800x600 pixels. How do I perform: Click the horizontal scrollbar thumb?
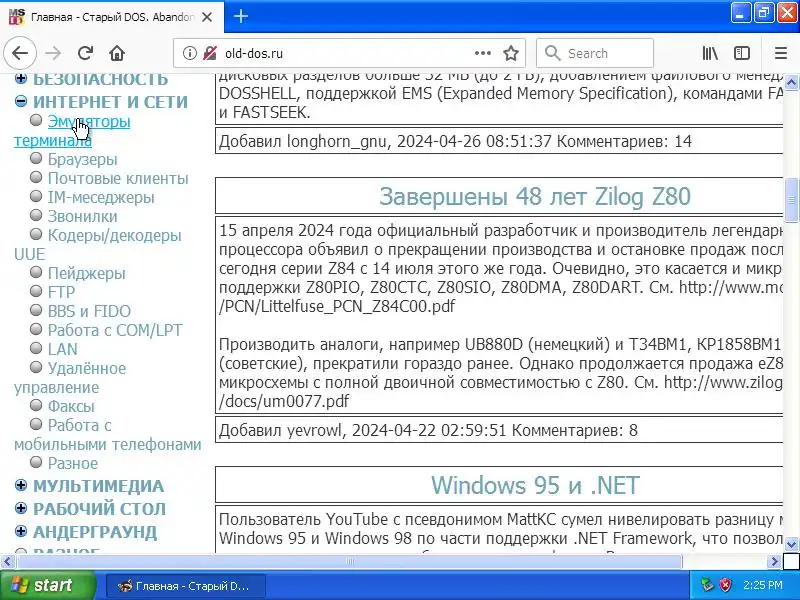[349, 562]
